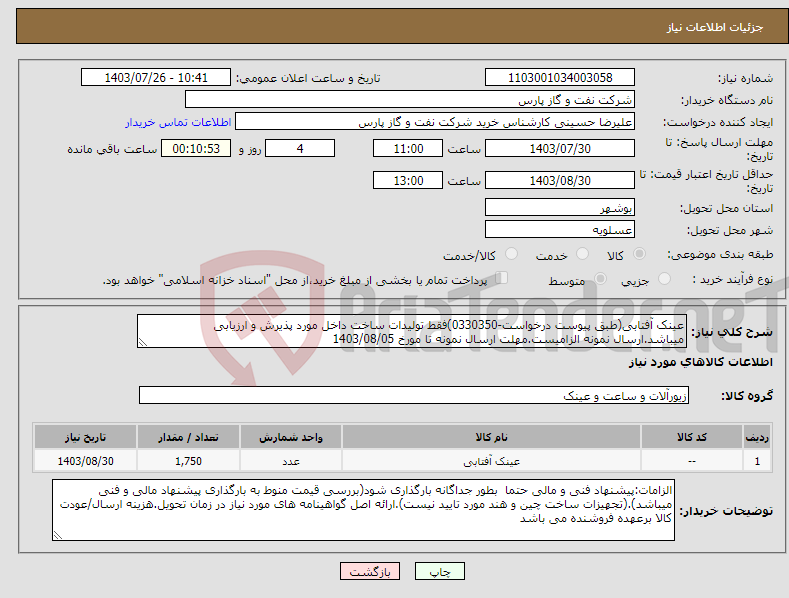Image resolution: width=789 pixels, height=598 pixels.
Task: Click the resize handle of buyer notes box
Action: point(58,535)
